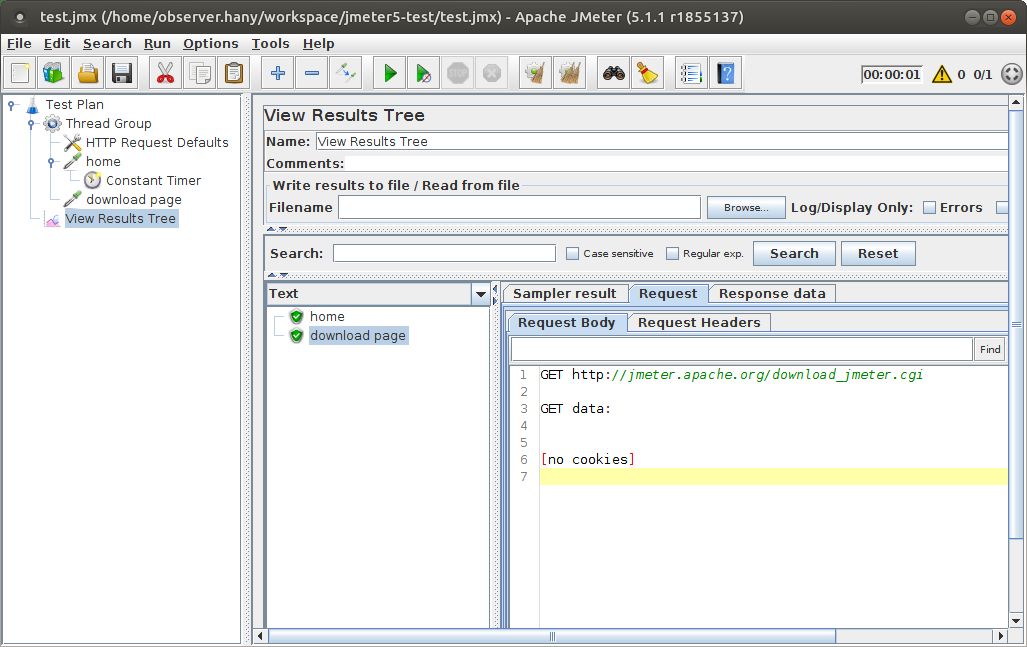
Task: Click the New test plan icon
Action: (20, 73)
